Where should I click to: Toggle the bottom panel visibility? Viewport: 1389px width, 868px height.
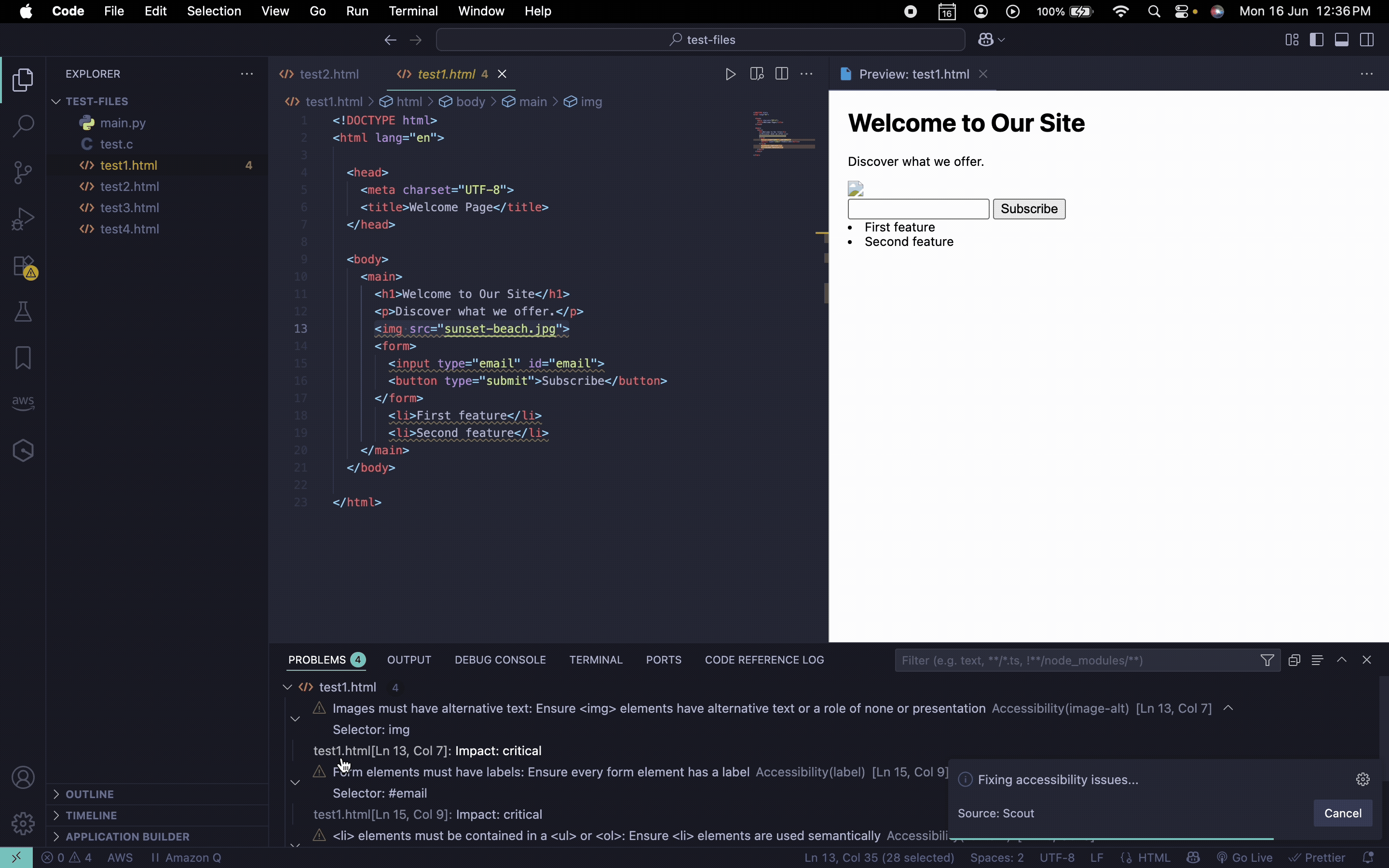[x=1341, y=40]
